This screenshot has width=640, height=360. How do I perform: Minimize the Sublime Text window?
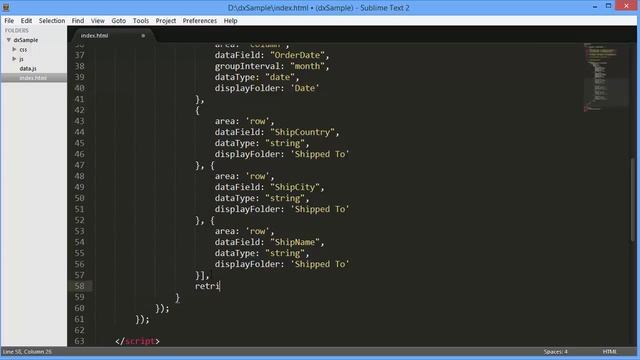tap(595, 7)
